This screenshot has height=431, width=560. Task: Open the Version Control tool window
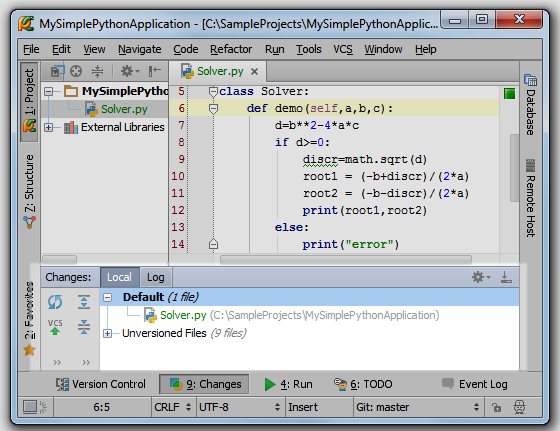pyautogui.click(x=101, y=384)
